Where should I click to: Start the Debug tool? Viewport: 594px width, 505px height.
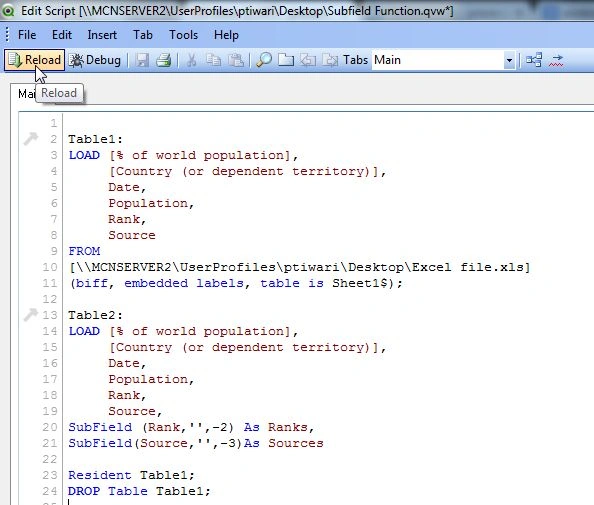(x=95, y=60)
